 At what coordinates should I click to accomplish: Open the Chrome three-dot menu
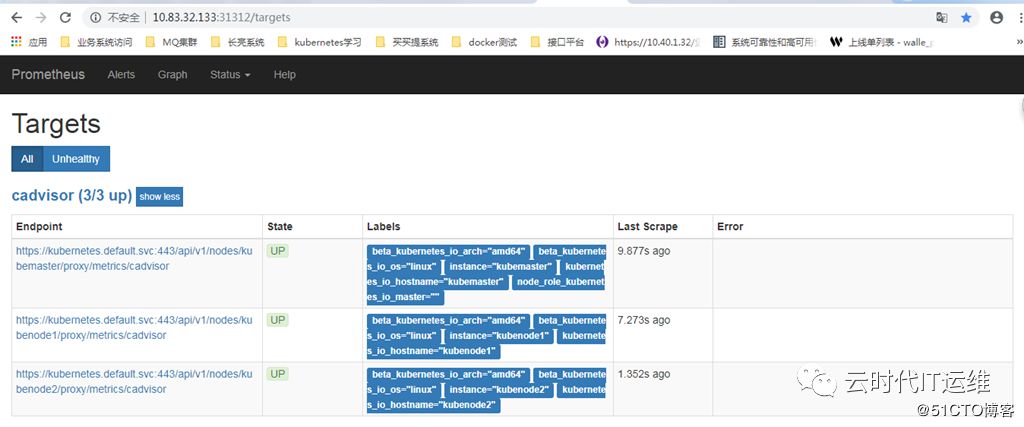coord(1019,18)
